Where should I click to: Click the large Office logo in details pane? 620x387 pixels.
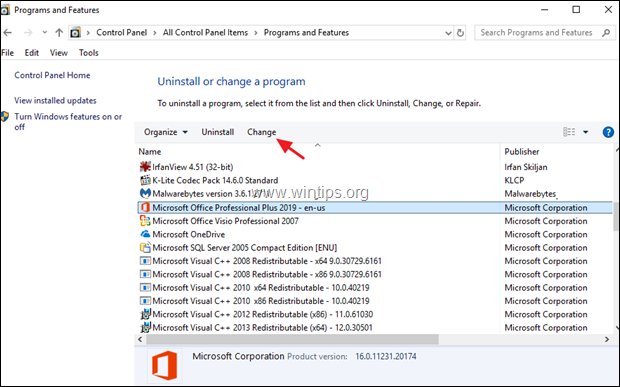pos(164,365)
